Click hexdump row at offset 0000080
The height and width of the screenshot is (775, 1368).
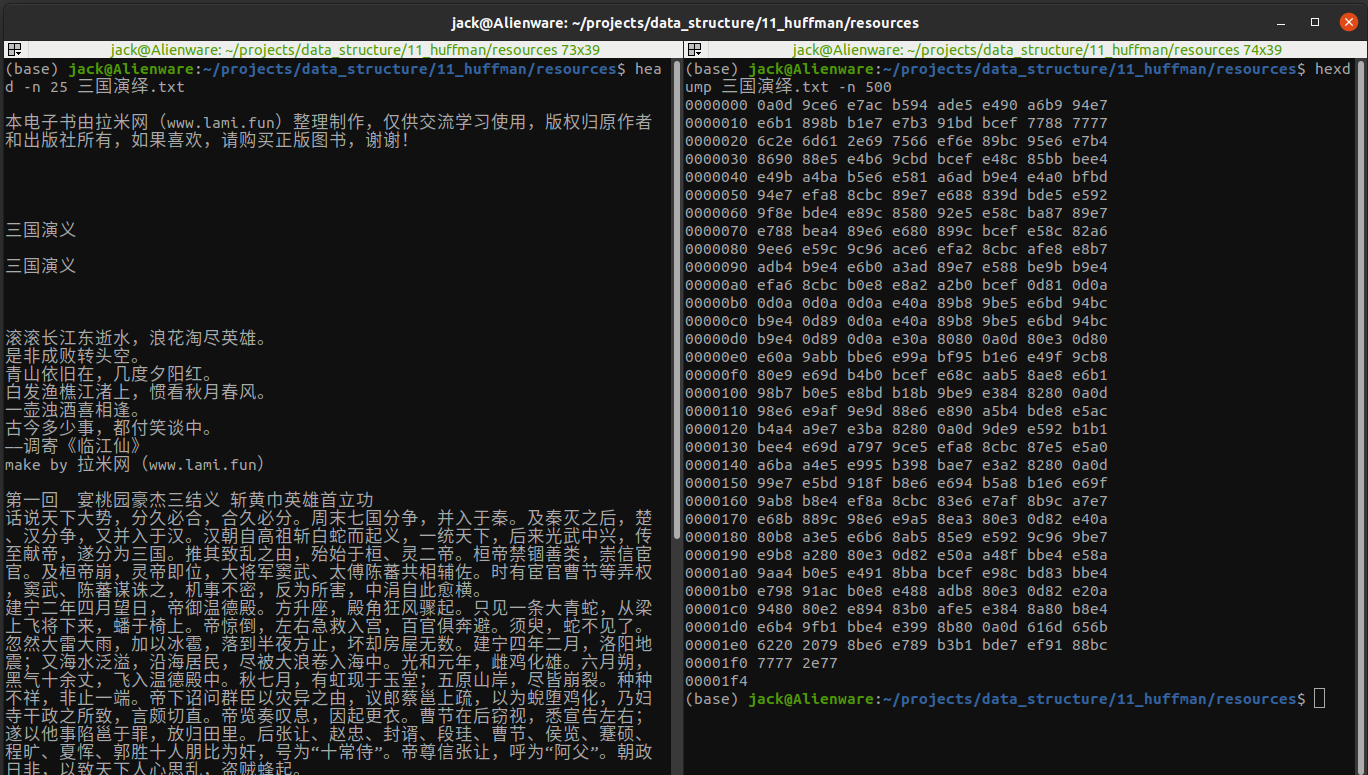click(897, 249)
